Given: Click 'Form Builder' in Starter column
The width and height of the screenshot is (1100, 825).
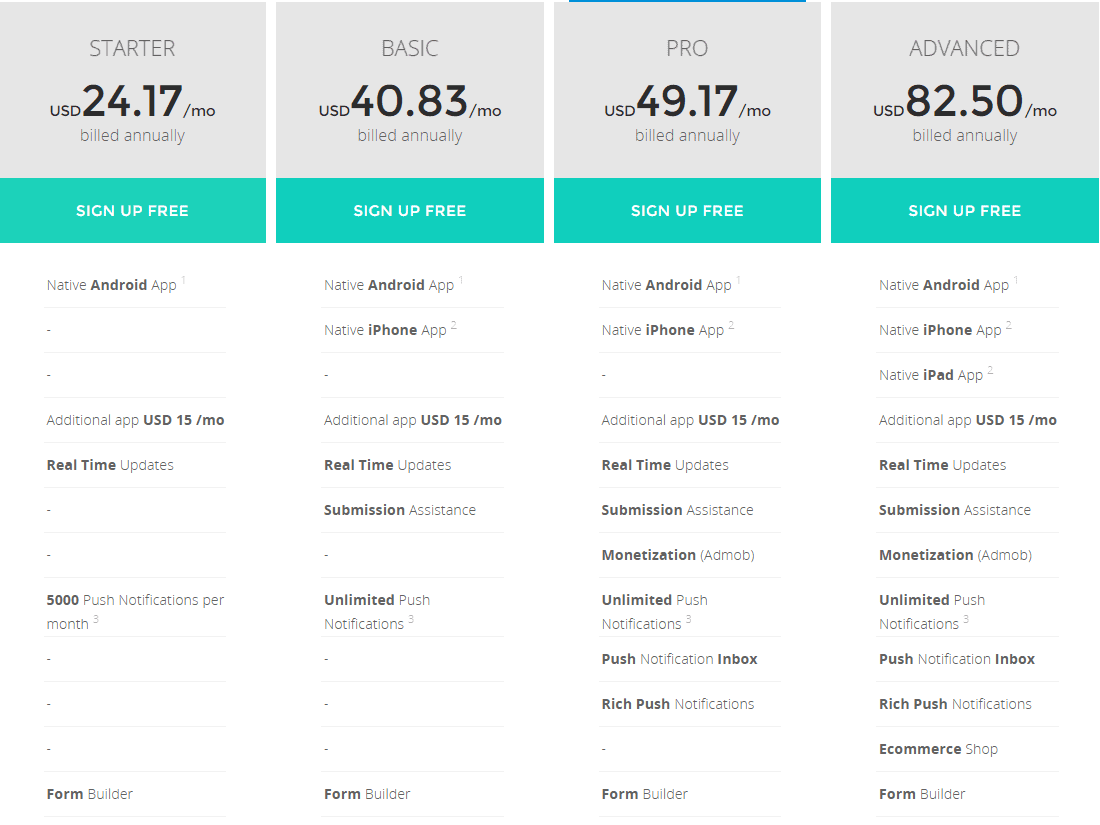Looking at the screenshot, I should tap(90, 794).
